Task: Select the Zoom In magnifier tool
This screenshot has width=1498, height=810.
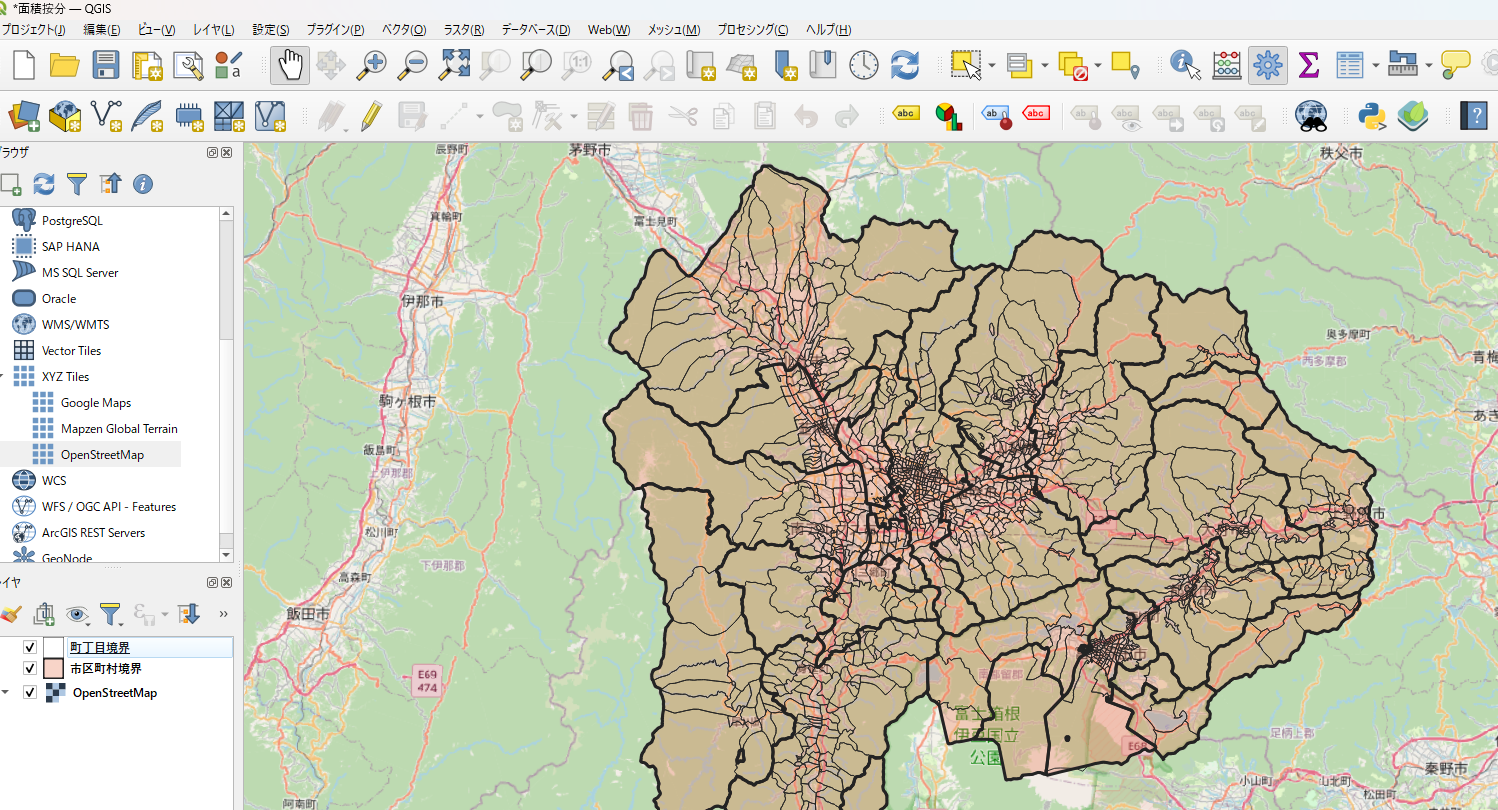Action: 372,65
